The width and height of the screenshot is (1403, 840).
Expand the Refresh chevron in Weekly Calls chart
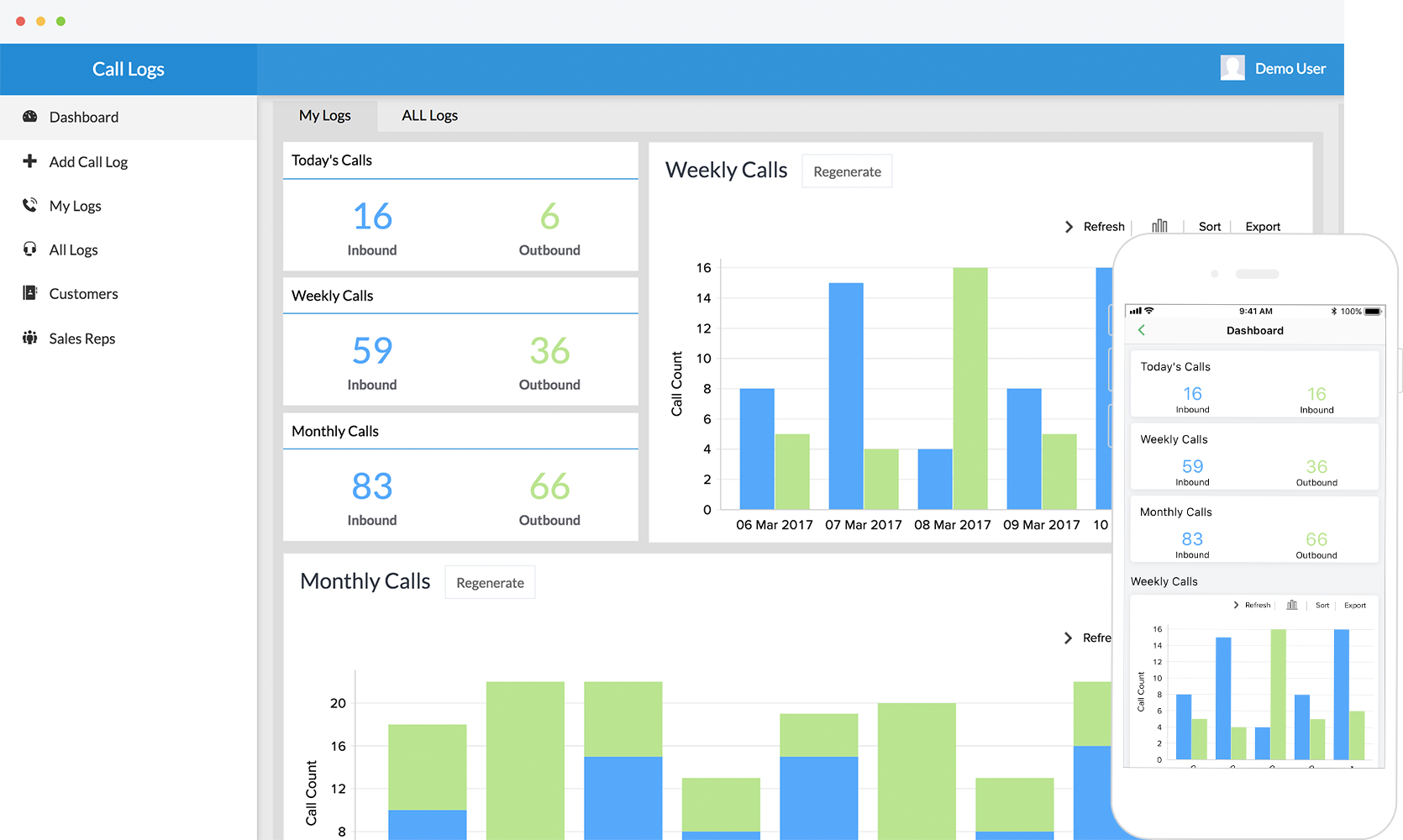1069,227
